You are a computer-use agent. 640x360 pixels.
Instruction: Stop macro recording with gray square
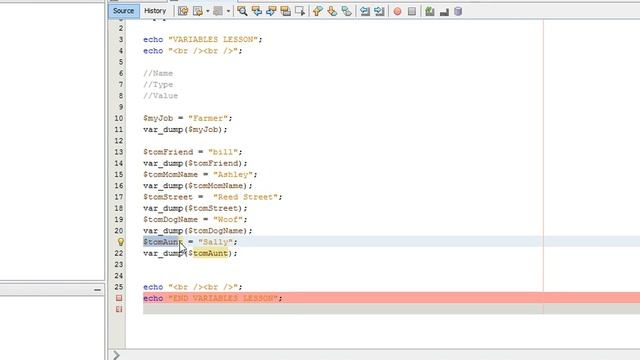[x=412, y=11]
